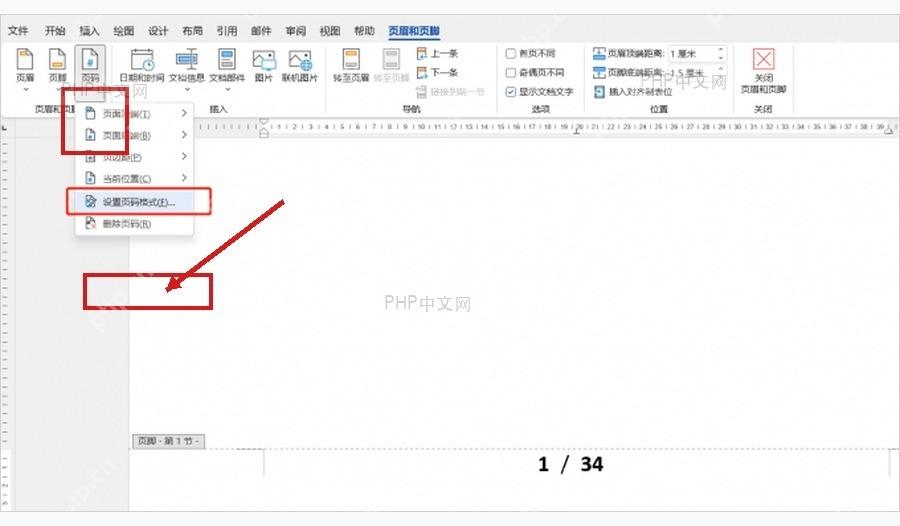Insert a 联机图片 online picture
This screenshot has height=526, width=900.
tap(300, 65)
